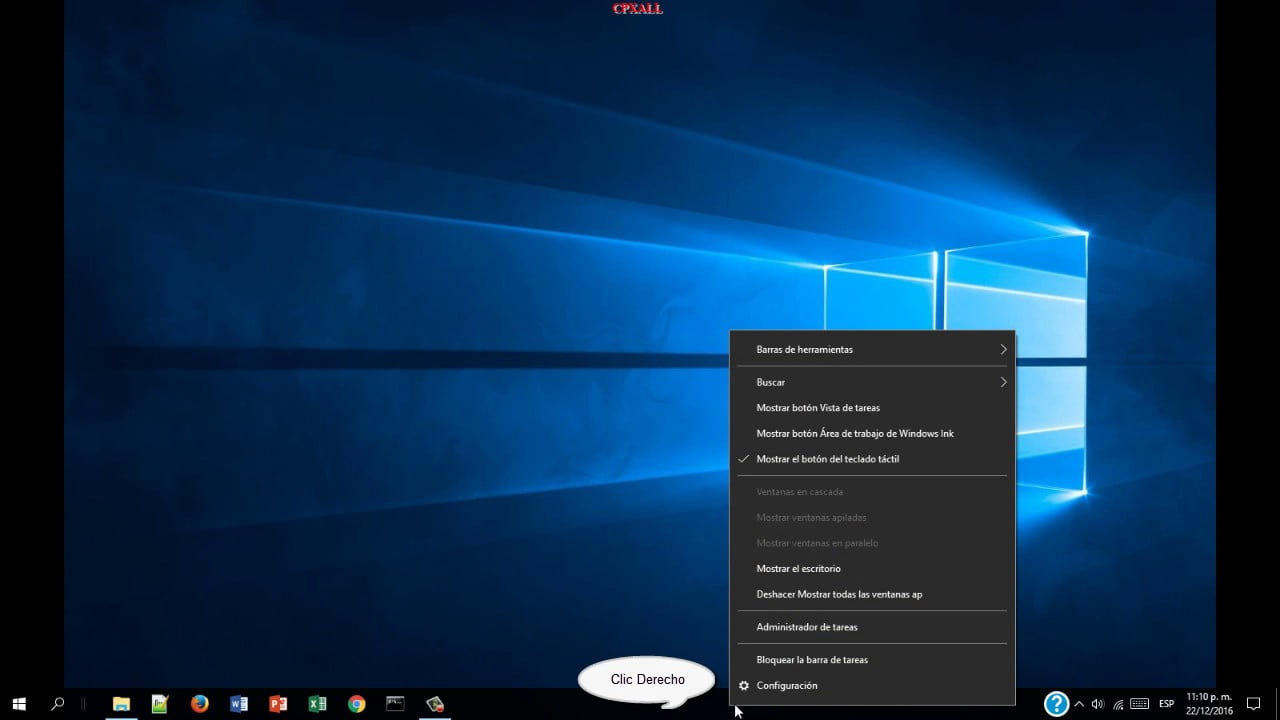Launch the green notepad app in the taskbar
The height and width of the screenshot is (720, 1280).
click(160, 704)
